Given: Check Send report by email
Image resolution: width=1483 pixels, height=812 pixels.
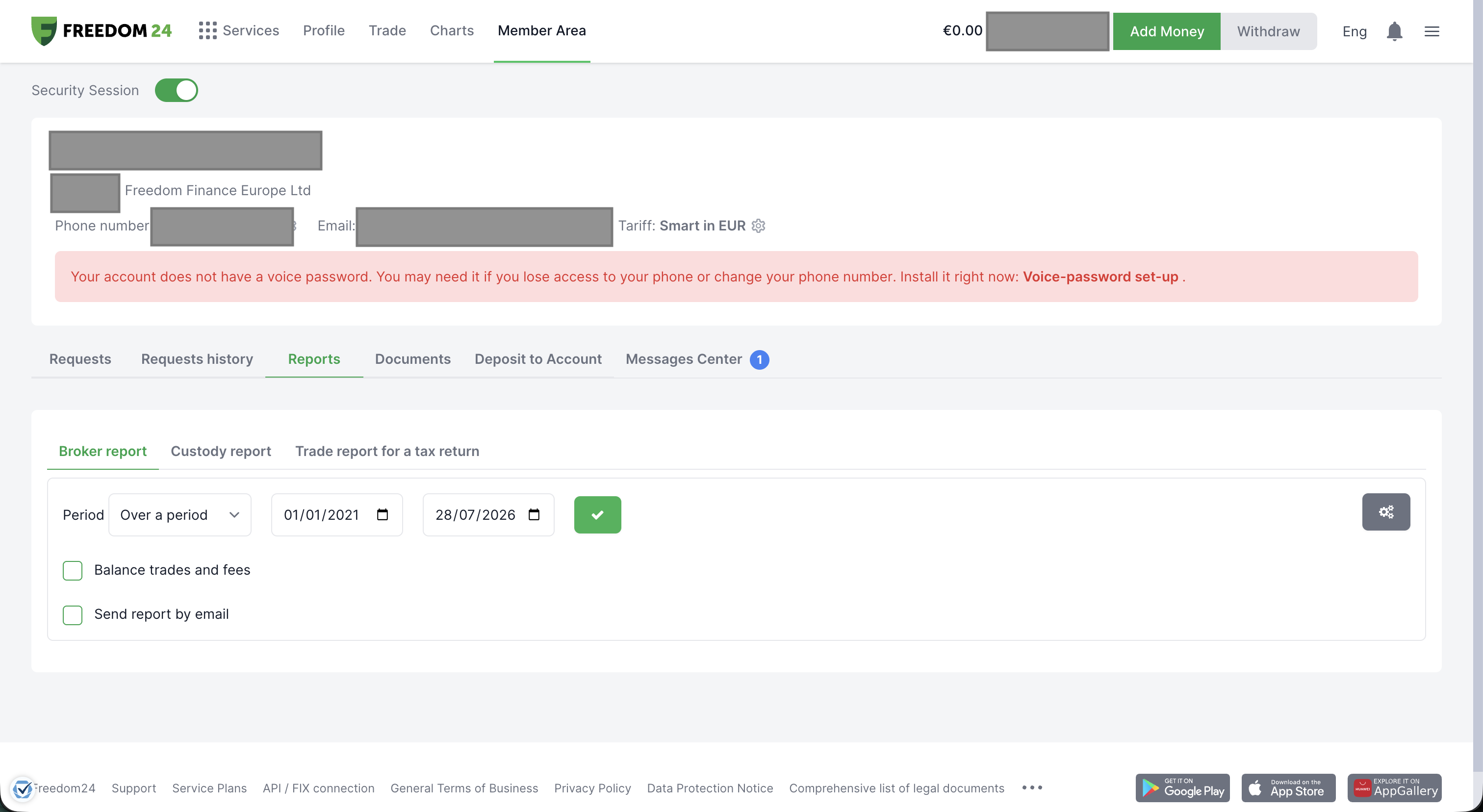Looking at the screenshot, I should point(73,614).
